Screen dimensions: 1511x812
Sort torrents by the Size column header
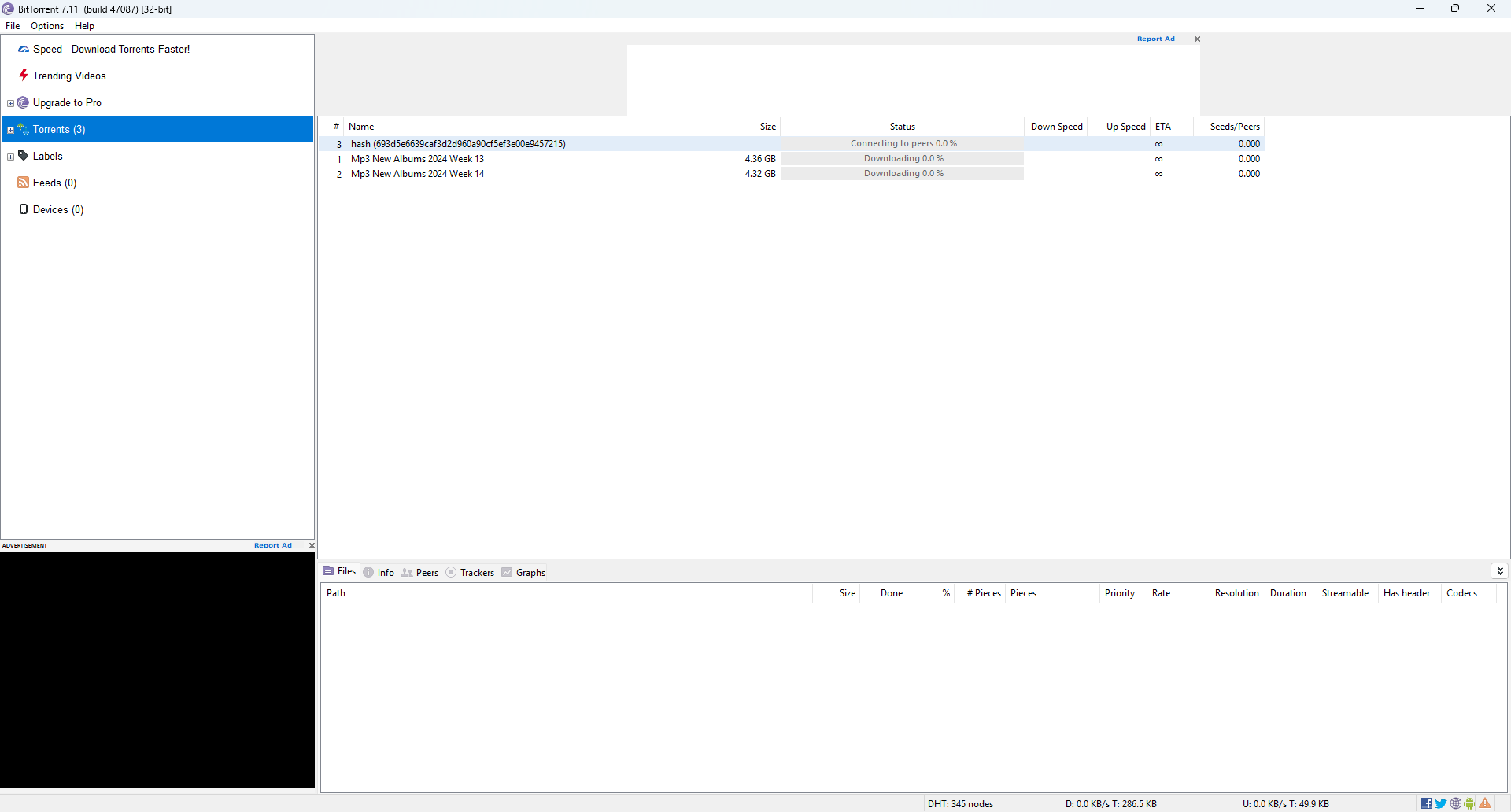[767, 127]
